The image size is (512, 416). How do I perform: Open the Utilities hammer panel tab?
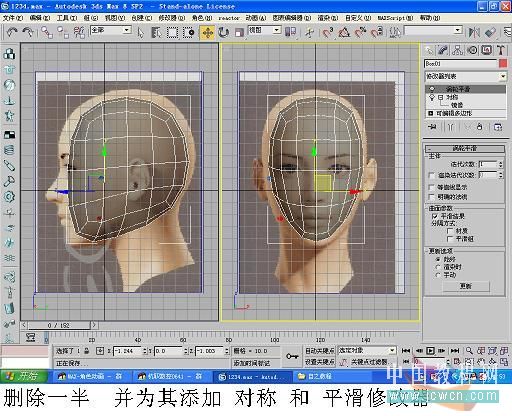(x=501, y=50)
